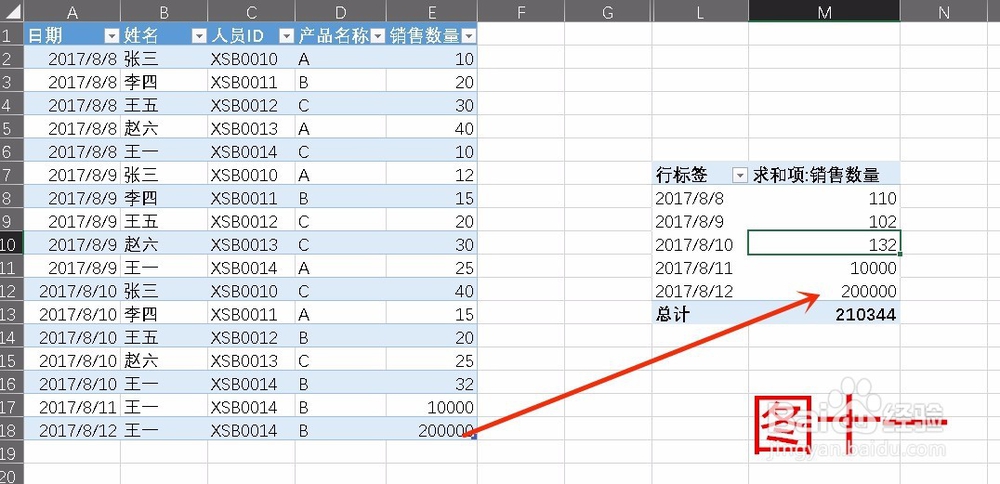Open the 产品名称 column filter dropdown
Viewport: 1000px width, 484px height.
click(378, 36)
